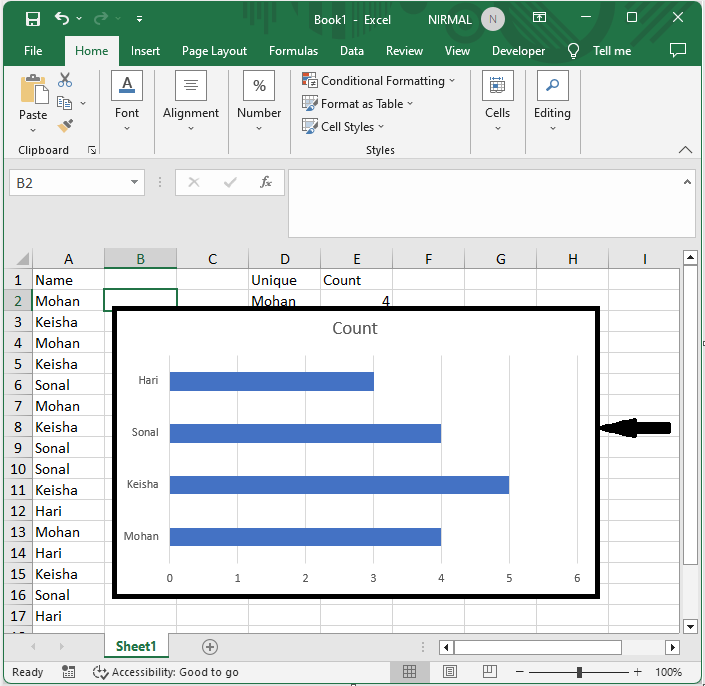
Task: Select Normal view in status bar
Action: (409, 672)
